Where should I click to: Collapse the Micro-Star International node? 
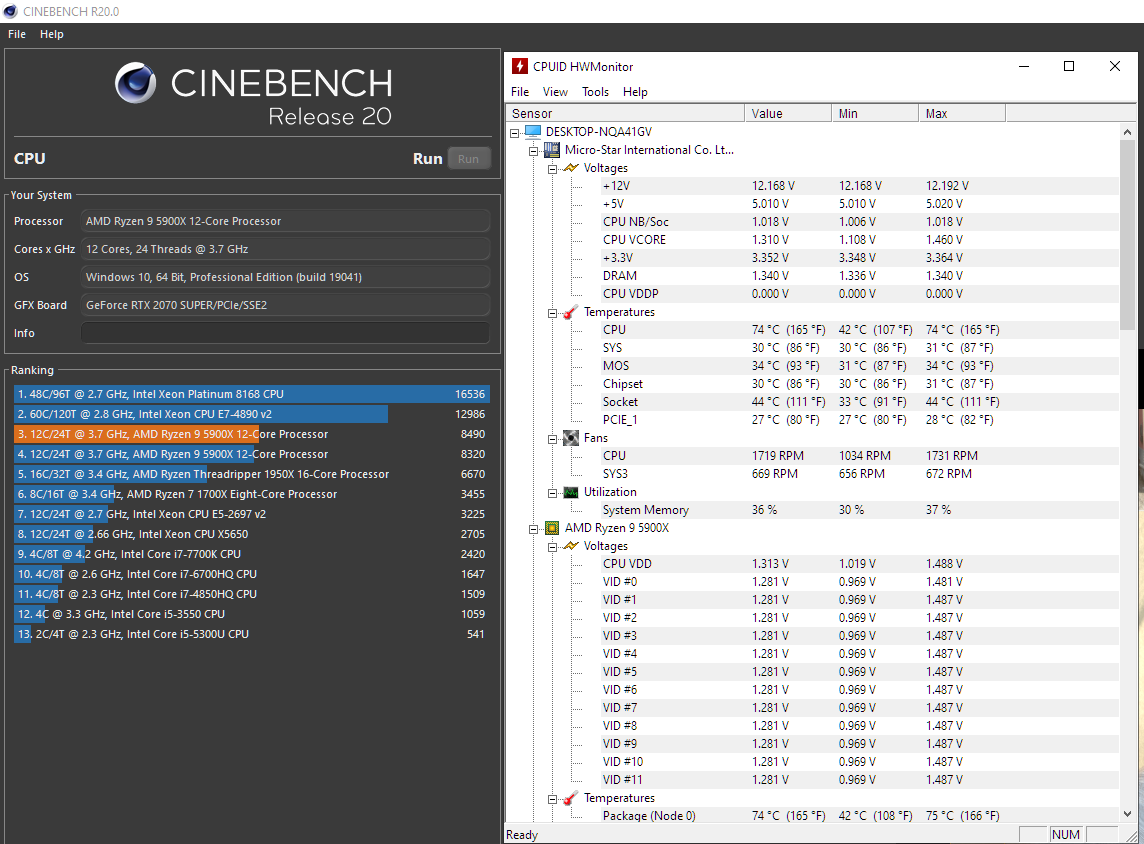[533, 151]
